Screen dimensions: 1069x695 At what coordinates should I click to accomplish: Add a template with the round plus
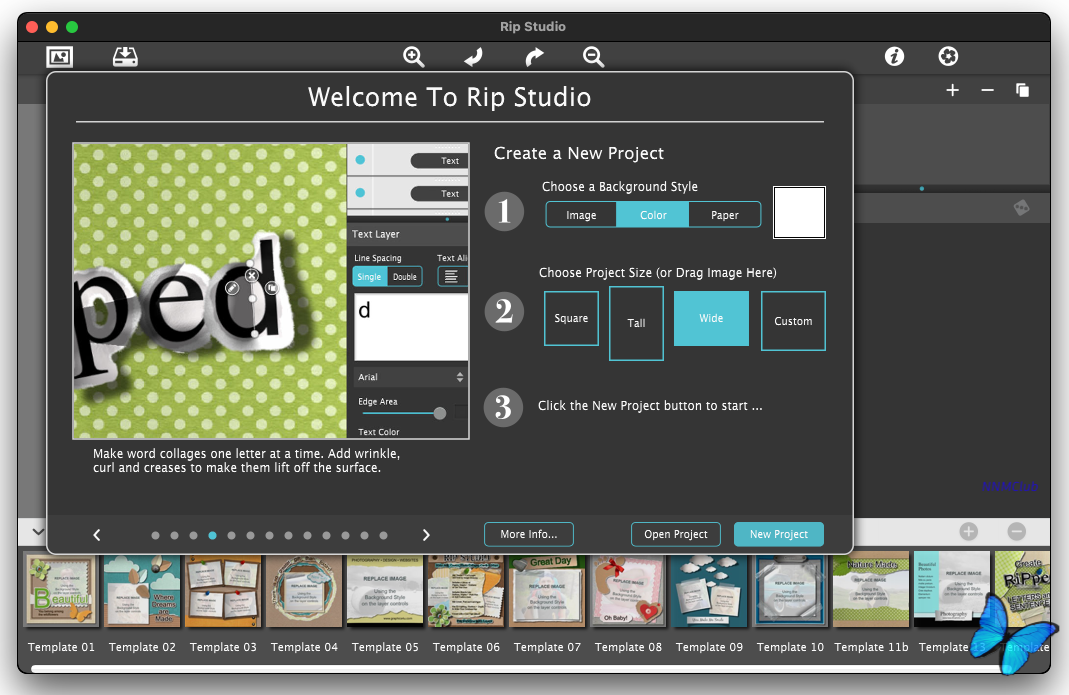969,531
